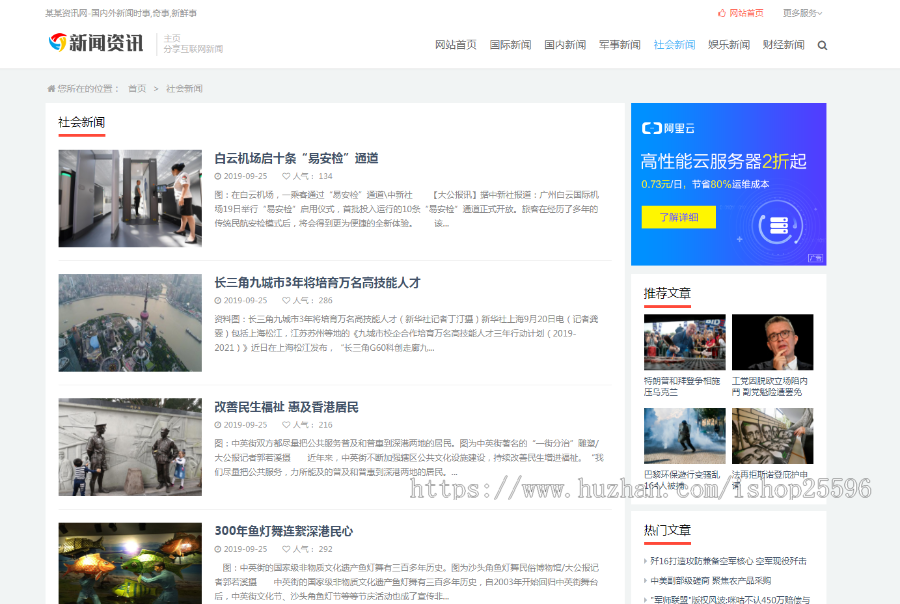This screenshot has width=900, height=604.
Task: Click the 热门文章 section heading
Action: [x=667, y=530]
